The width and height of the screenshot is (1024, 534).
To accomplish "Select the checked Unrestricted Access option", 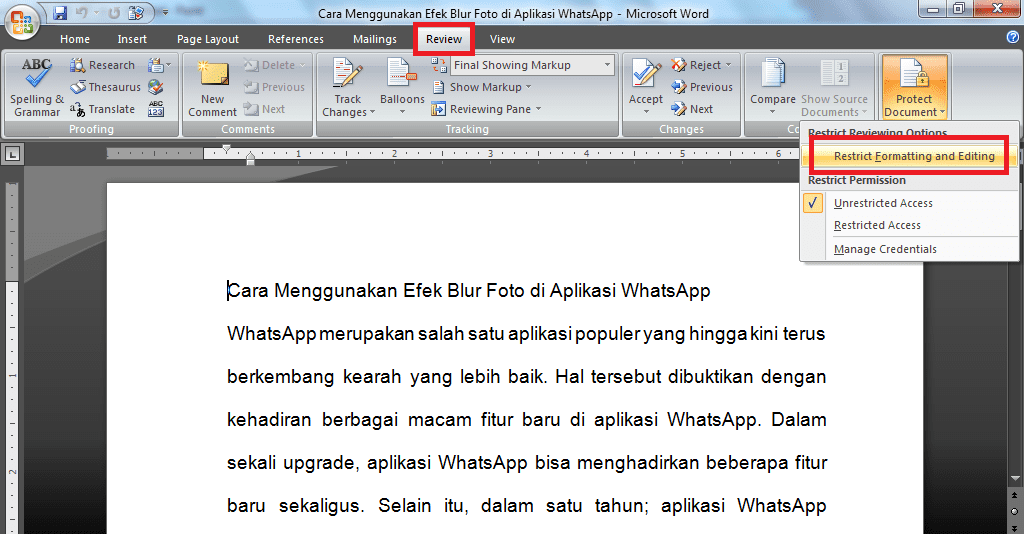I will click(x=883, y=203).
